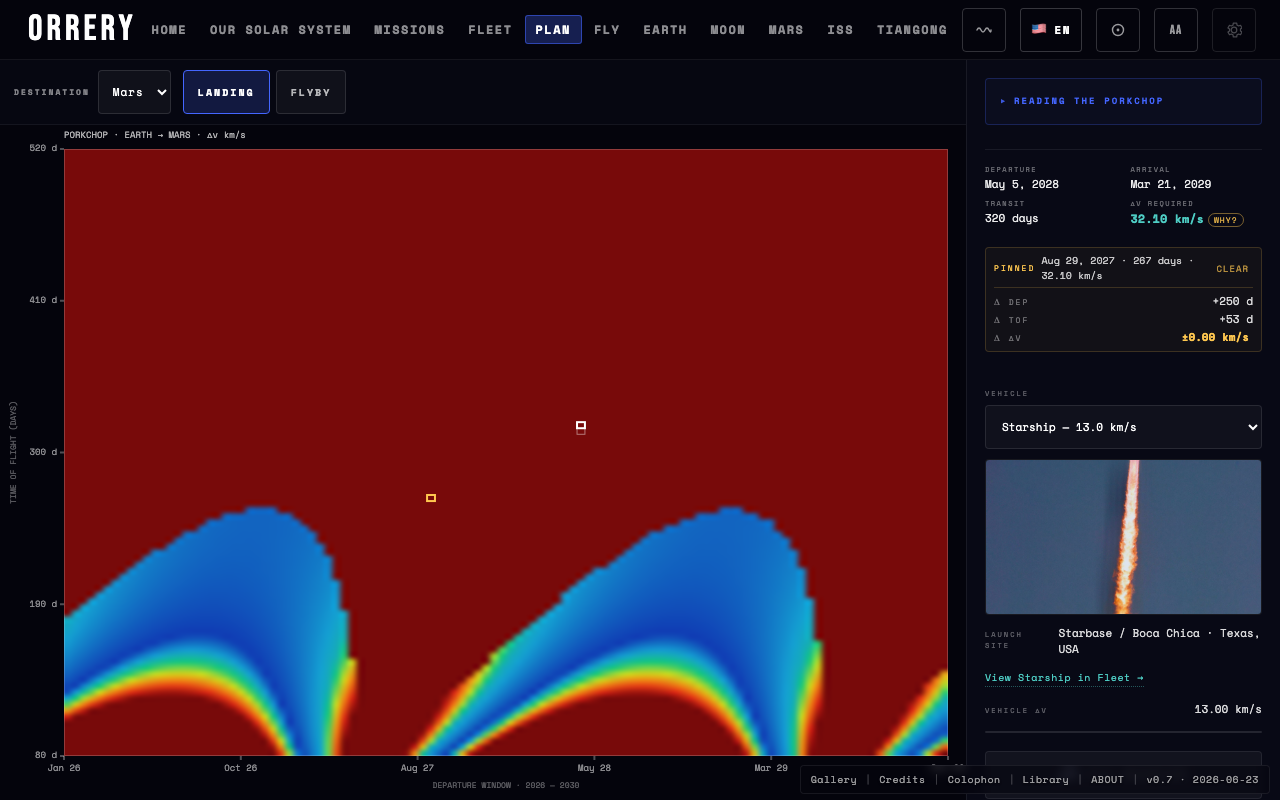Screen dimensions: 1280x800
Task: Open the settings gear icon
Action: (1234, 30)
